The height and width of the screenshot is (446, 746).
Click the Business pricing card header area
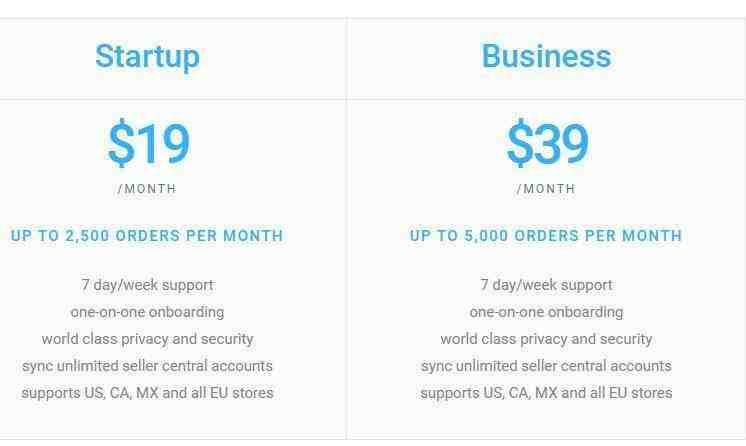[x=547, y=59]
